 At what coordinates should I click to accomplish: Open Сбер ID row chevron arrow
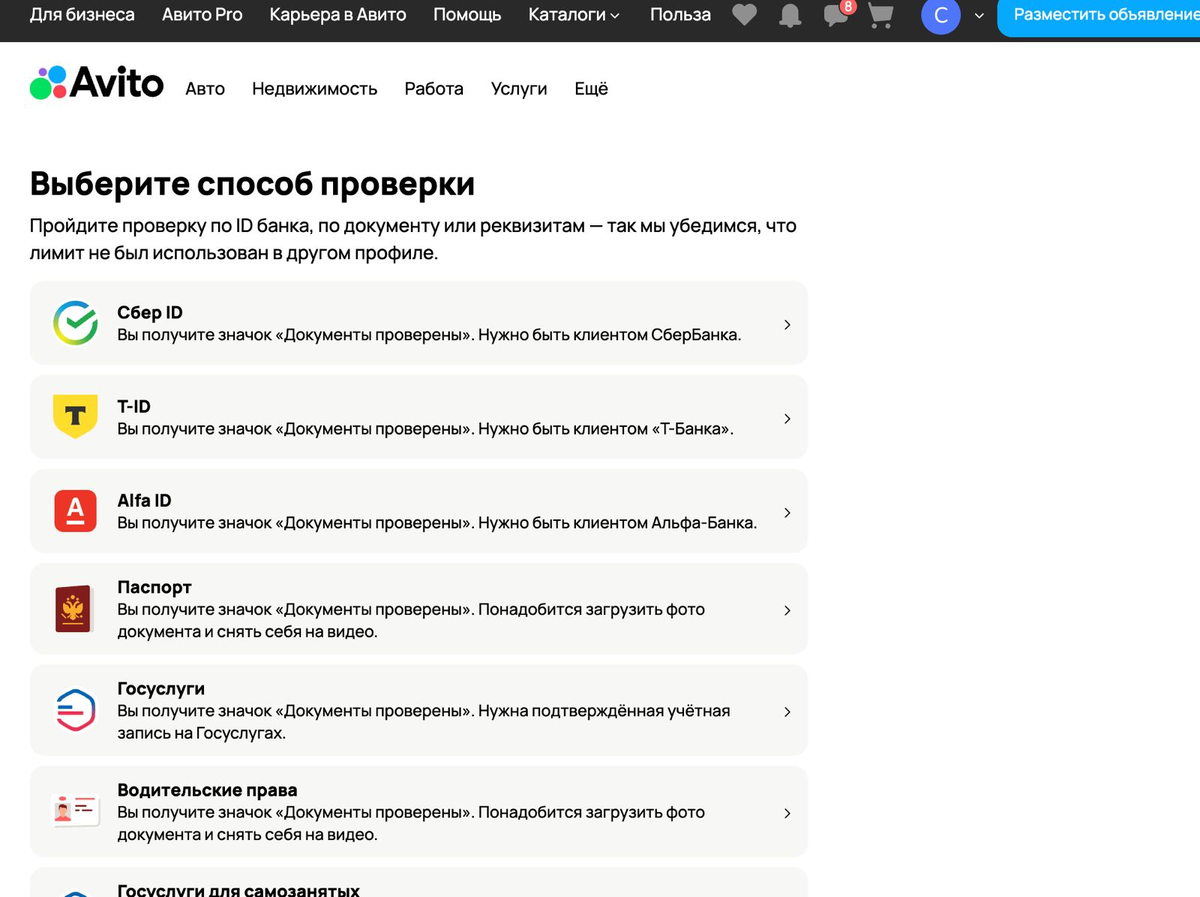pyautogui.click(x=788, y=325)
